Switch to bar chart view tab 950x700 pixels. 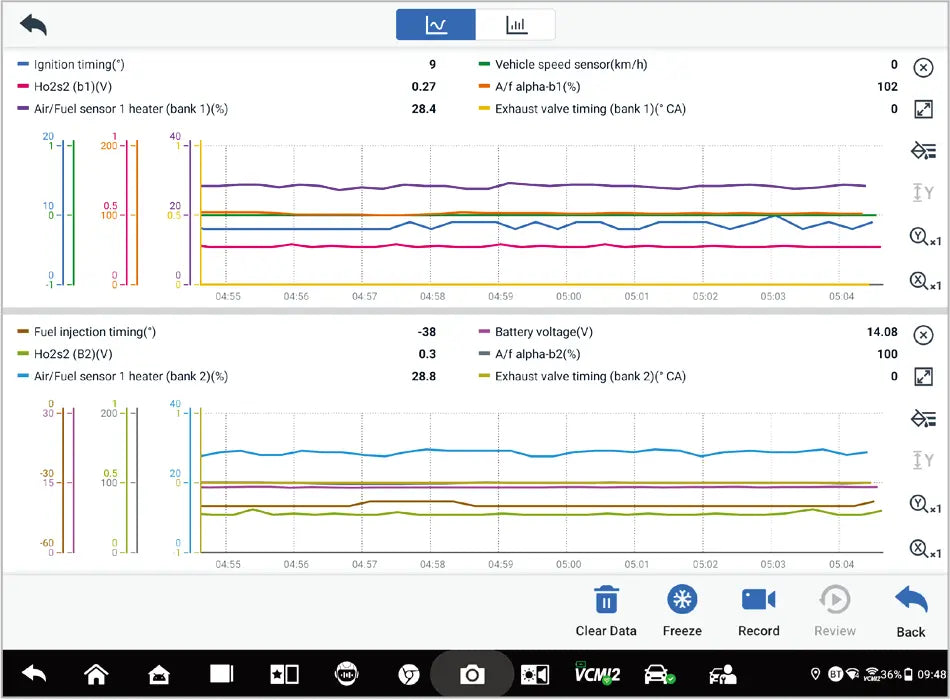516,25
